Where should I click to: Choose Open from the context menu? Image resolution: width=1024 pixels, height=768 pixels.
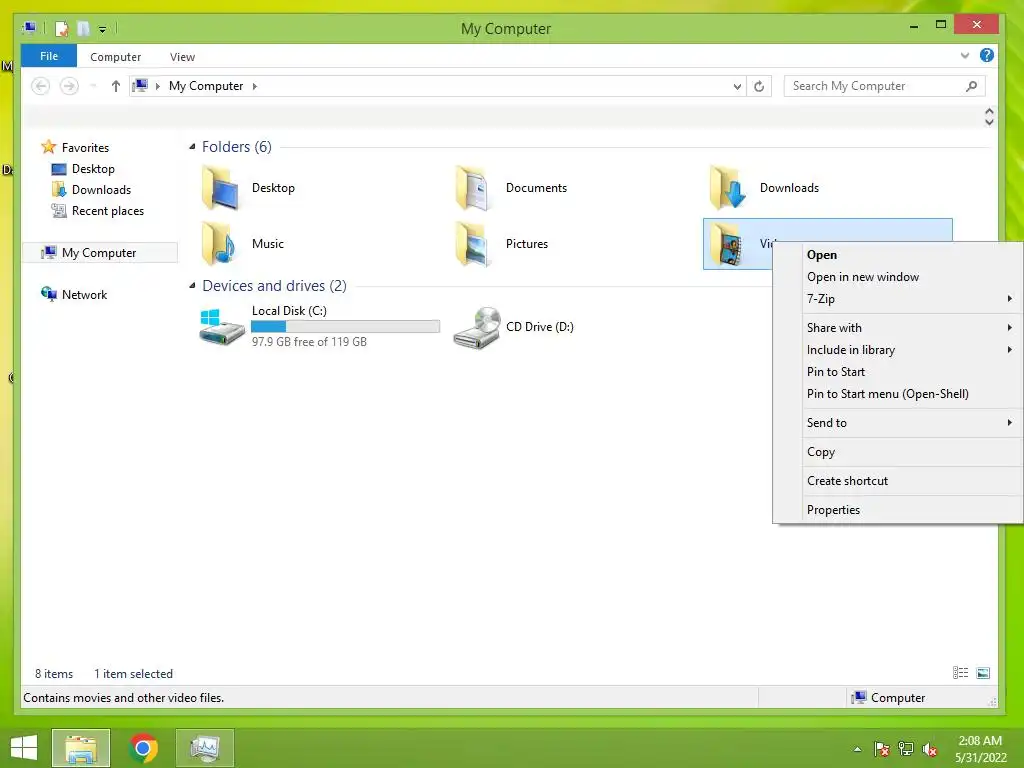pos(897,255)
